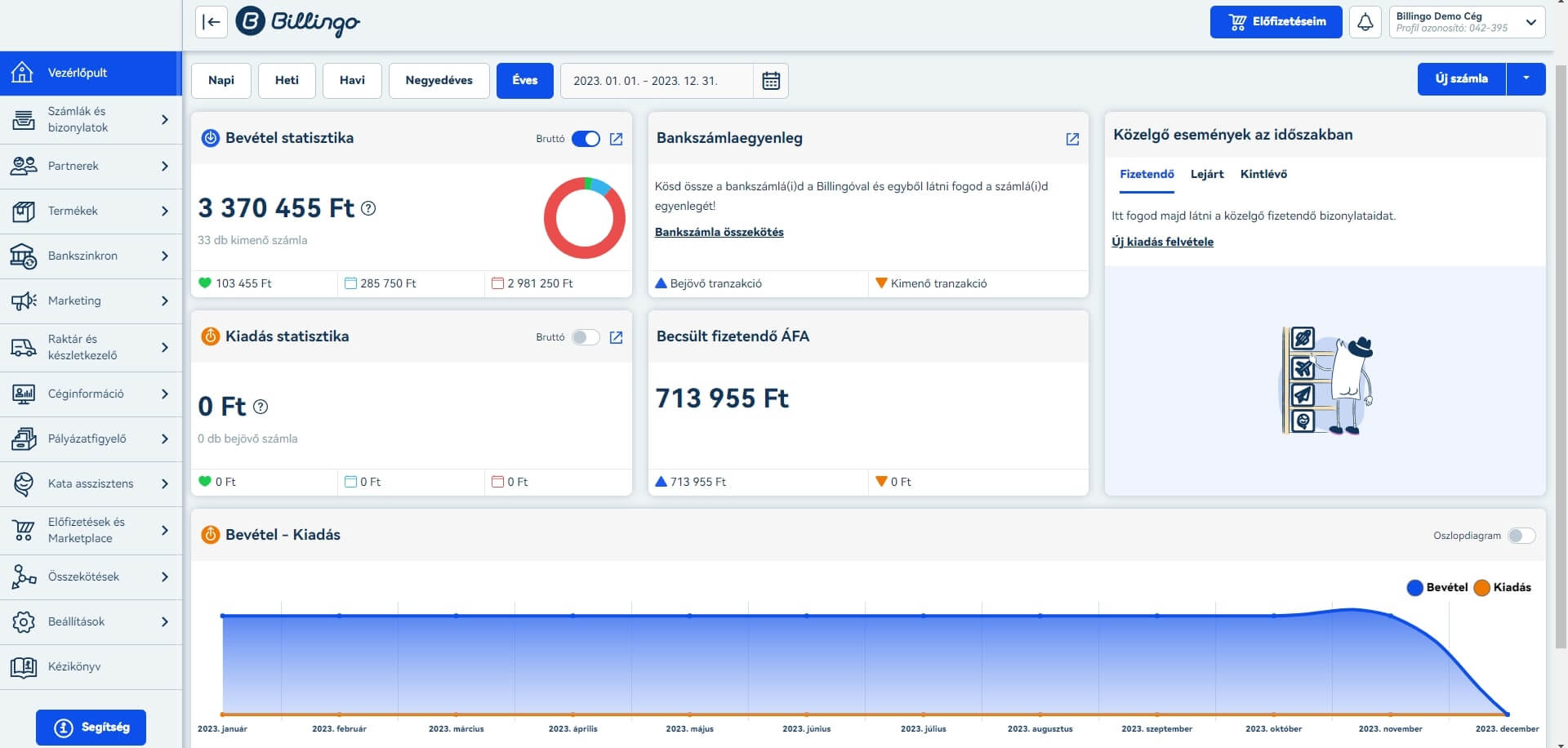Enable Oszlopdiagram view

tap(1522, 535)
